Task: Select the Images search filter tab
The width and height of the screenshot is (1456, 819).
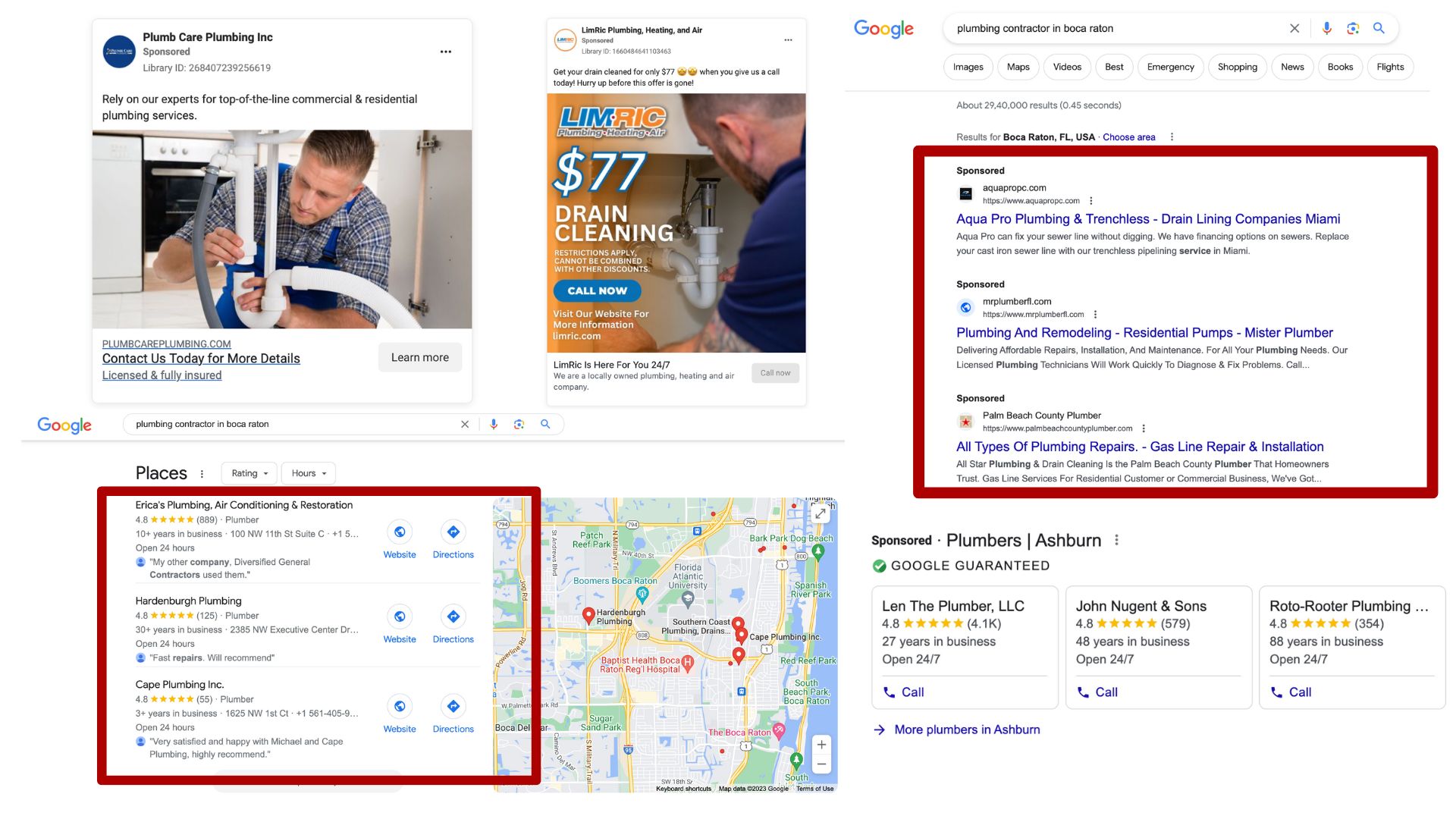Action: click(968, 67)
